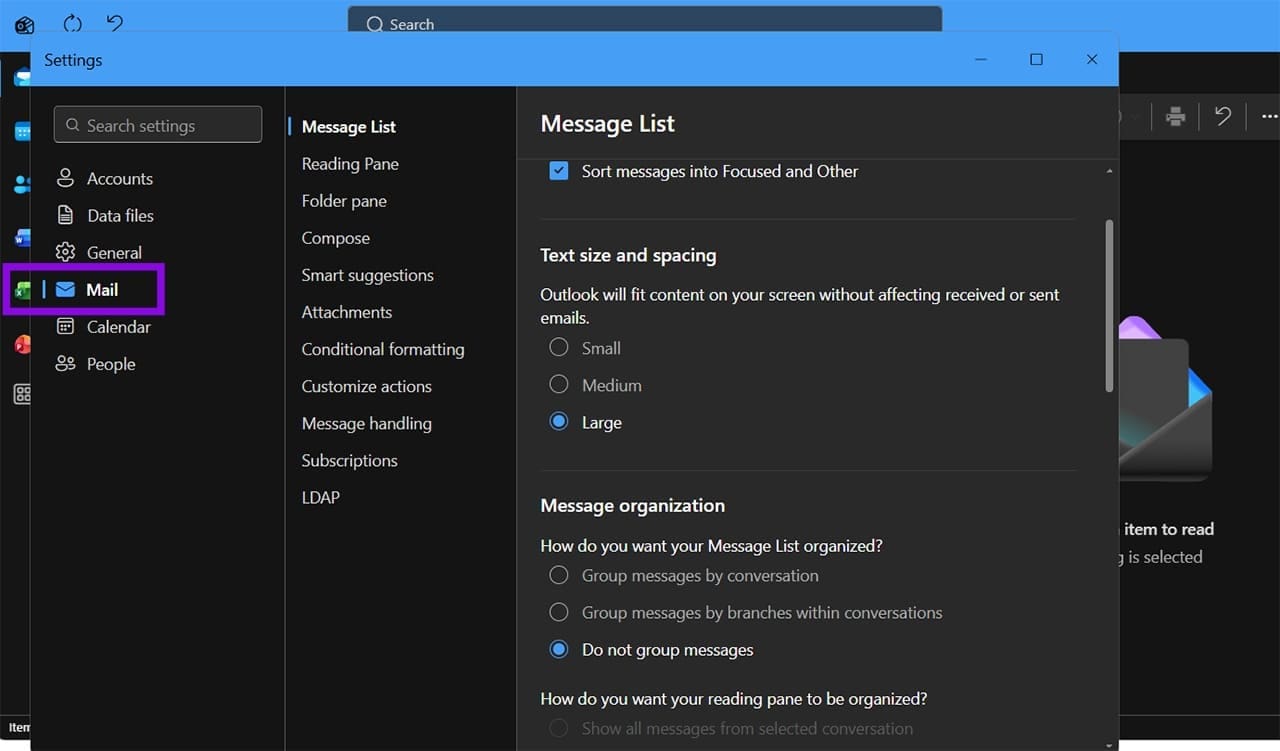Viewport: 1280px width, 751px height.
Task: Toggle Sort messages into Focused and Other
Action: pos(559,171)
